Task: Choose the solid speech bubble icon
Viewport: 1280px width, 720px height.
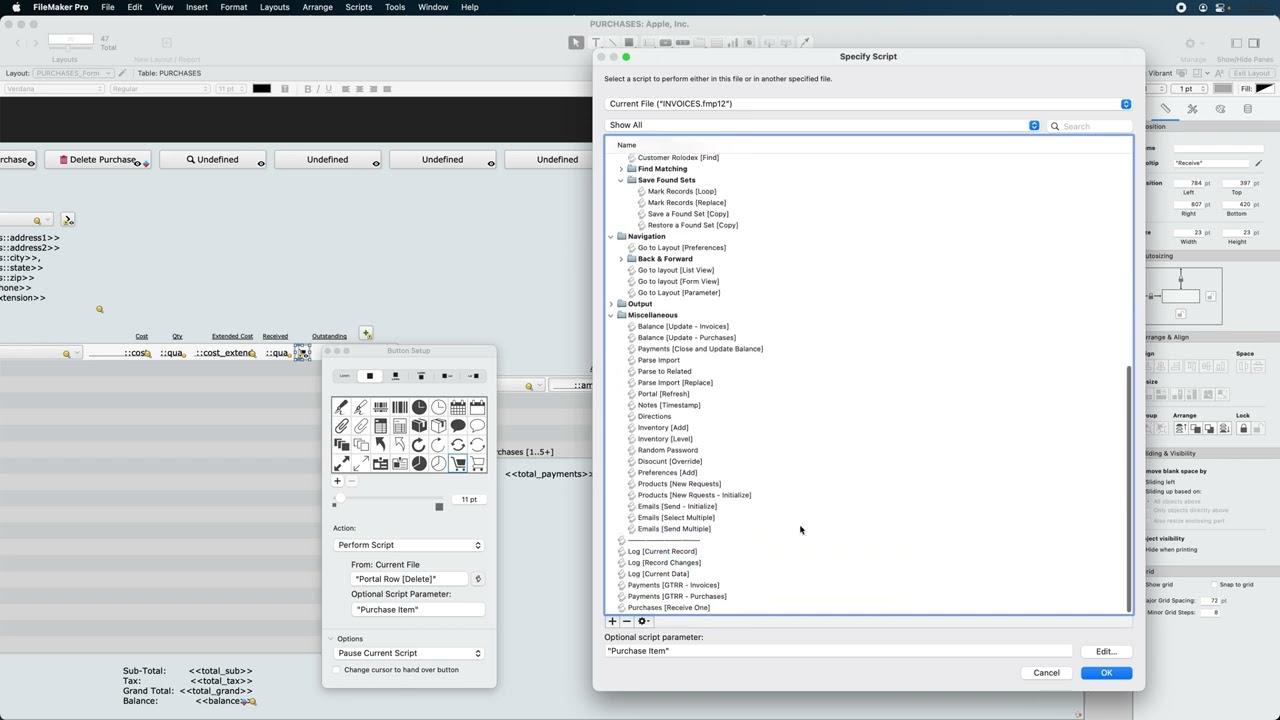Action: click(458, 426)
